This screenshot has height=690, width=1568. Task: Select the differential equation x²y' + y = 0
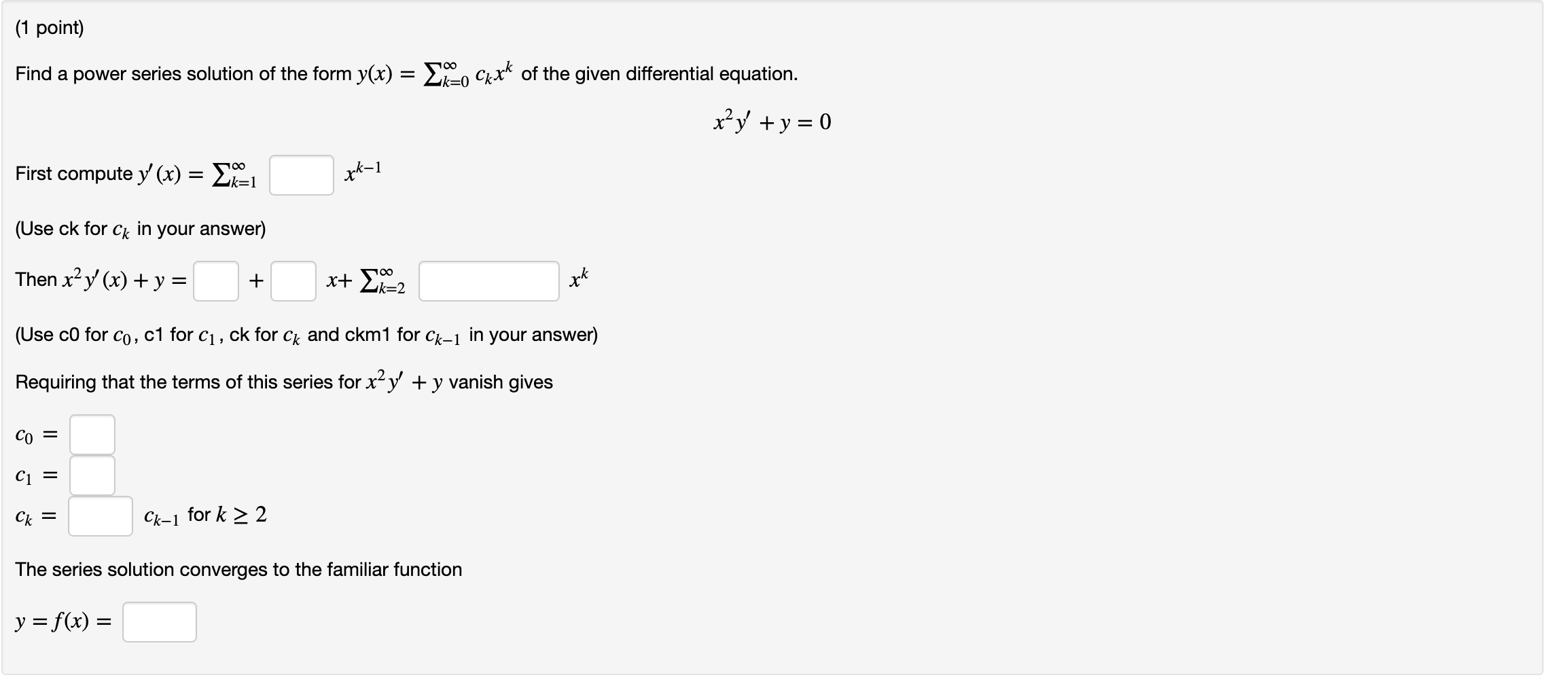771,120
